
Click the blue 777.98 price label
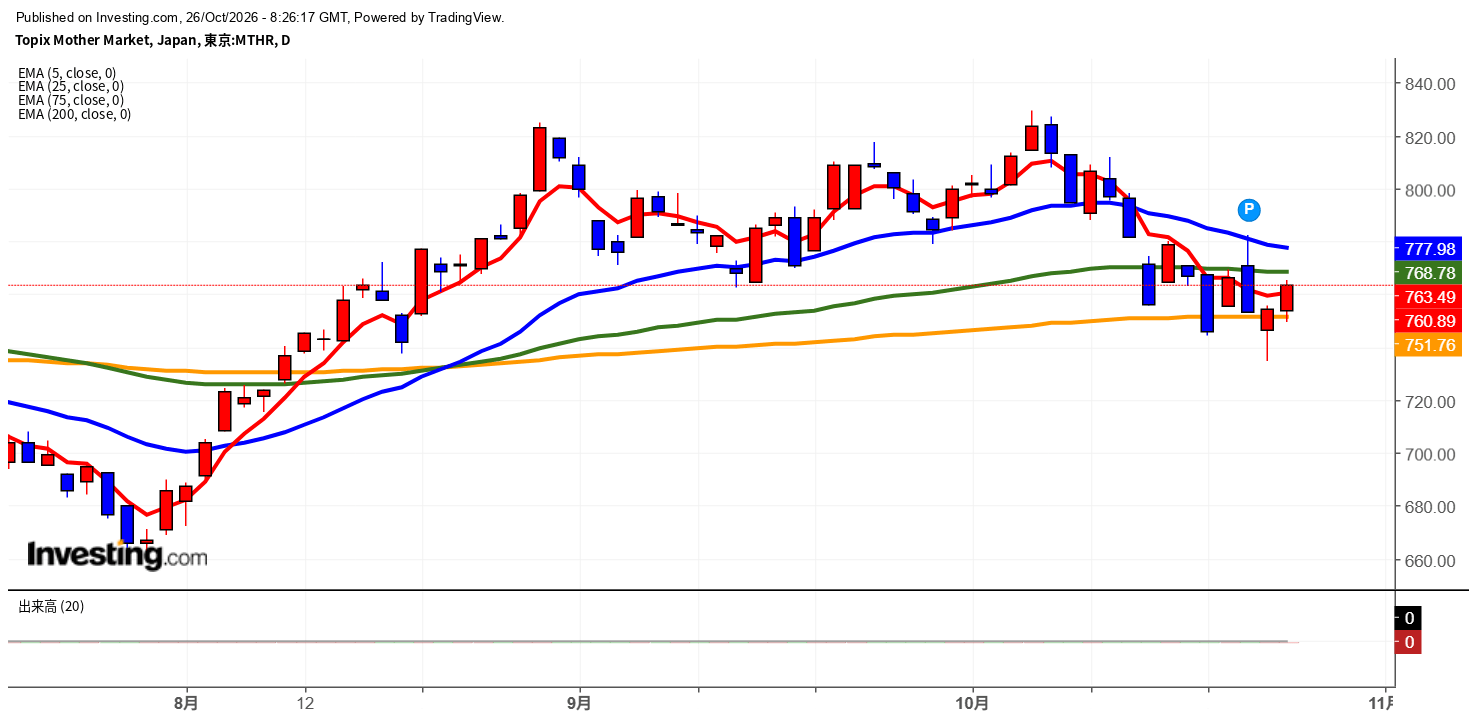pos(1429,249)
